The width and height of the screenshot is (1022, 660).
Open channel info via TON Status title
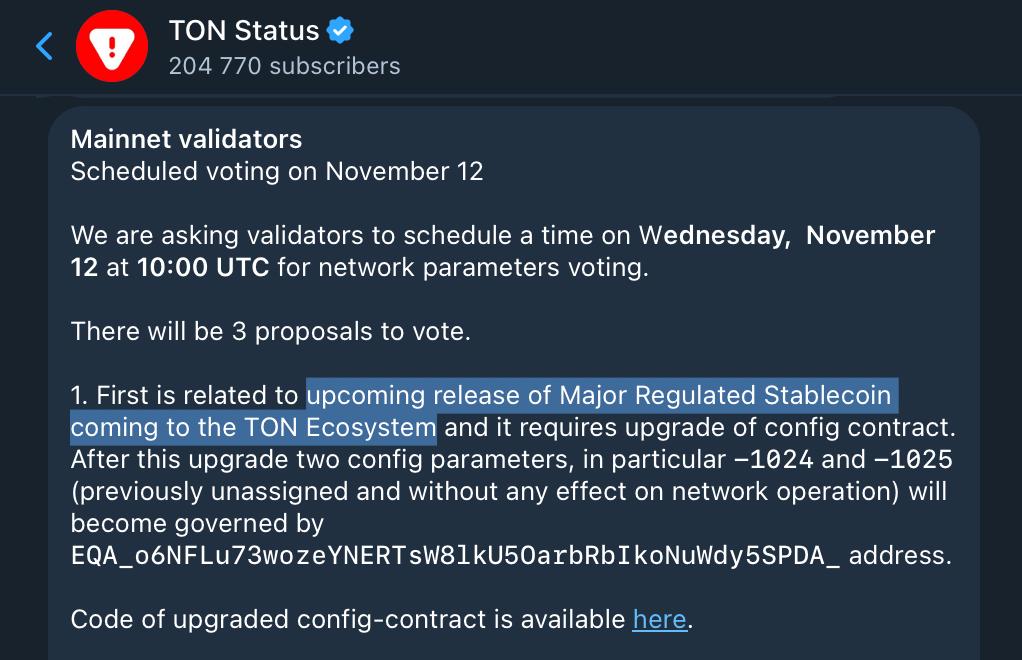point(244,31)
